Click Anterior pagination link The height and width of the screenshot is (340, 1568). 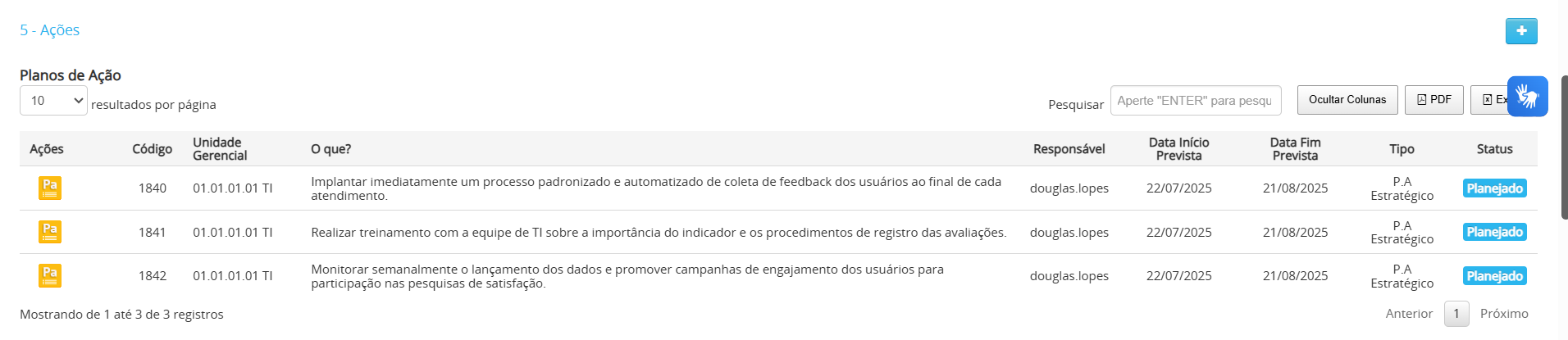[x=1409, y=314]
